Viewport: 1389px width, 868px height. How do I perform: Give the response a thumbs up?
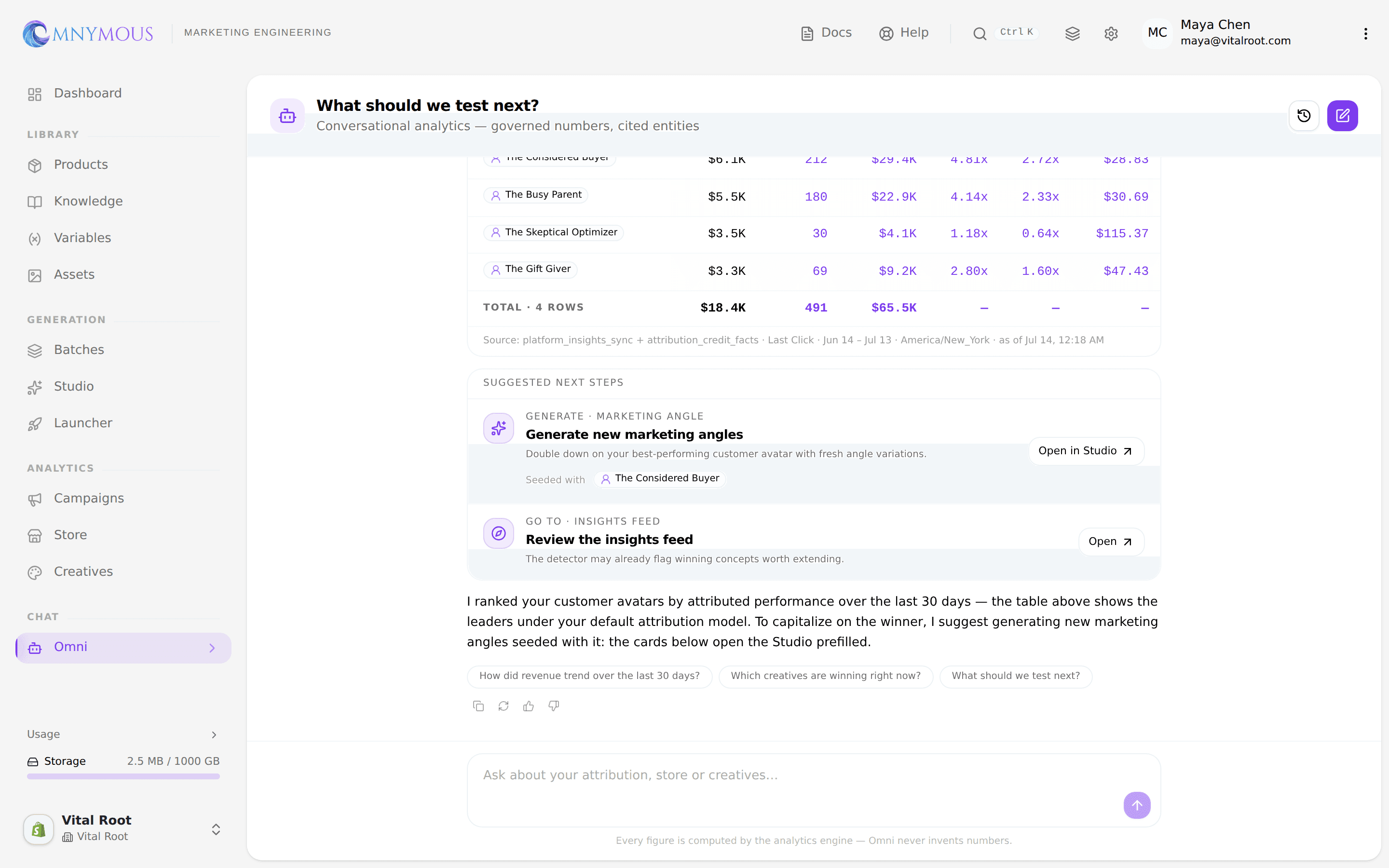tap(529, 706)
